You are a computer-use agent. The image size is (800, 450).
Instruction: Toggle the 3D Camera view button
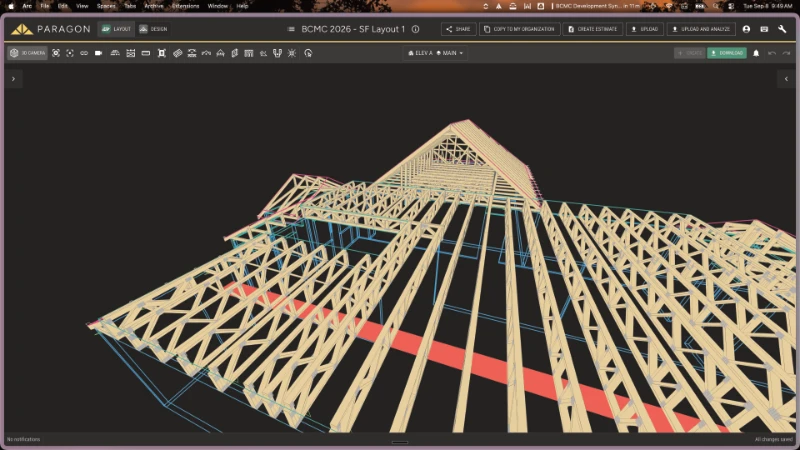pyautogui.click(x=28, y=53)
